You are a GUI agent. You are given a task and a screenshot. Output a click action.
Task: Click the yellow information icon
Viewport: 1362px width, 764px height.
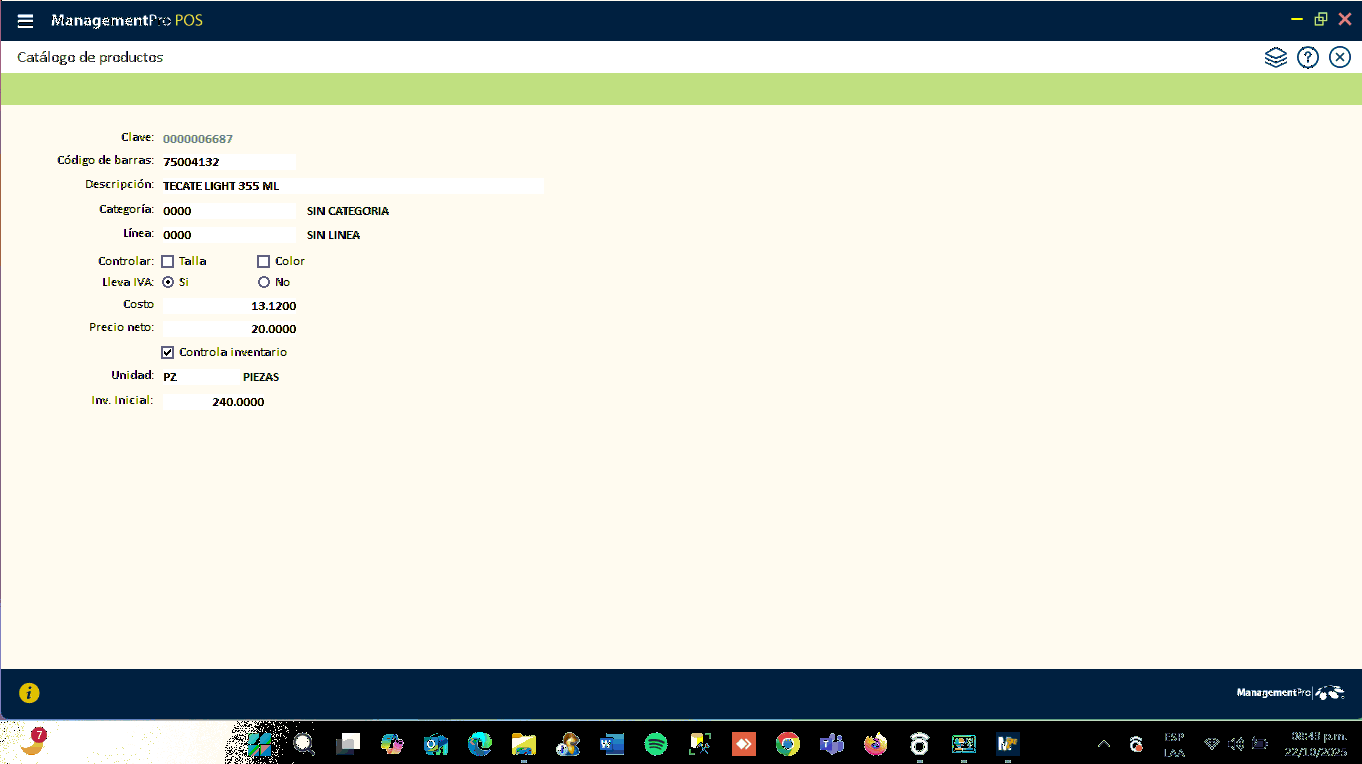tap(29, 692)
